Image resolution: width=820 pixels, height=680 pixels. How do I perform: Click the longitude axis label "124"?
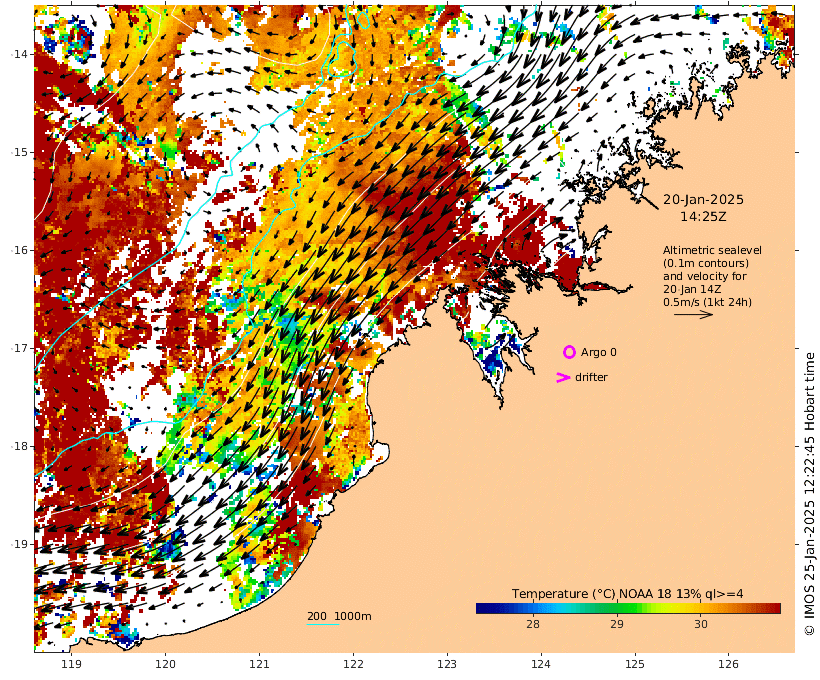coord(541,664)
